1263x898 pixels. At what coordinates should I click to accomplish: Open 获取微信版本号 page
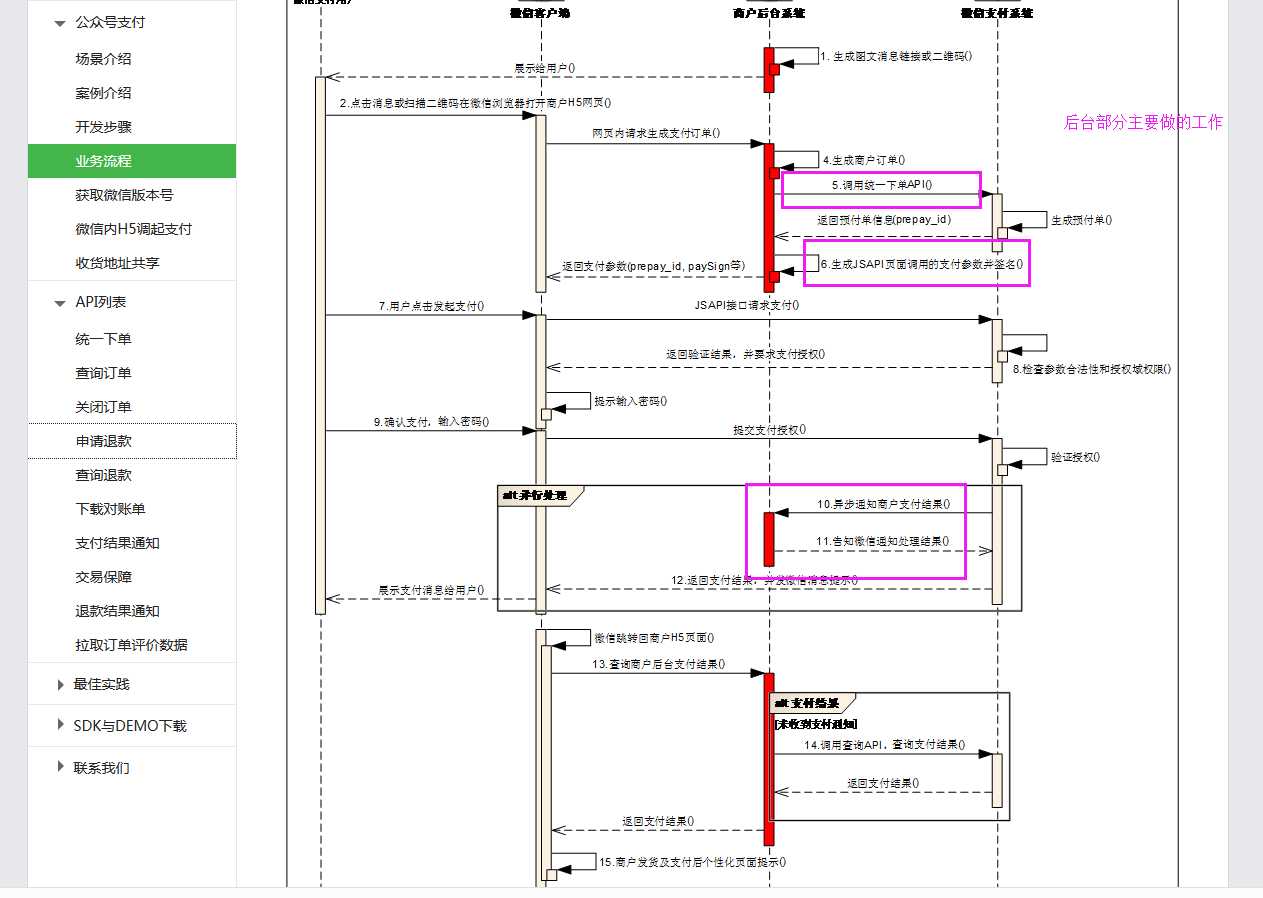(x=124, y=195)
